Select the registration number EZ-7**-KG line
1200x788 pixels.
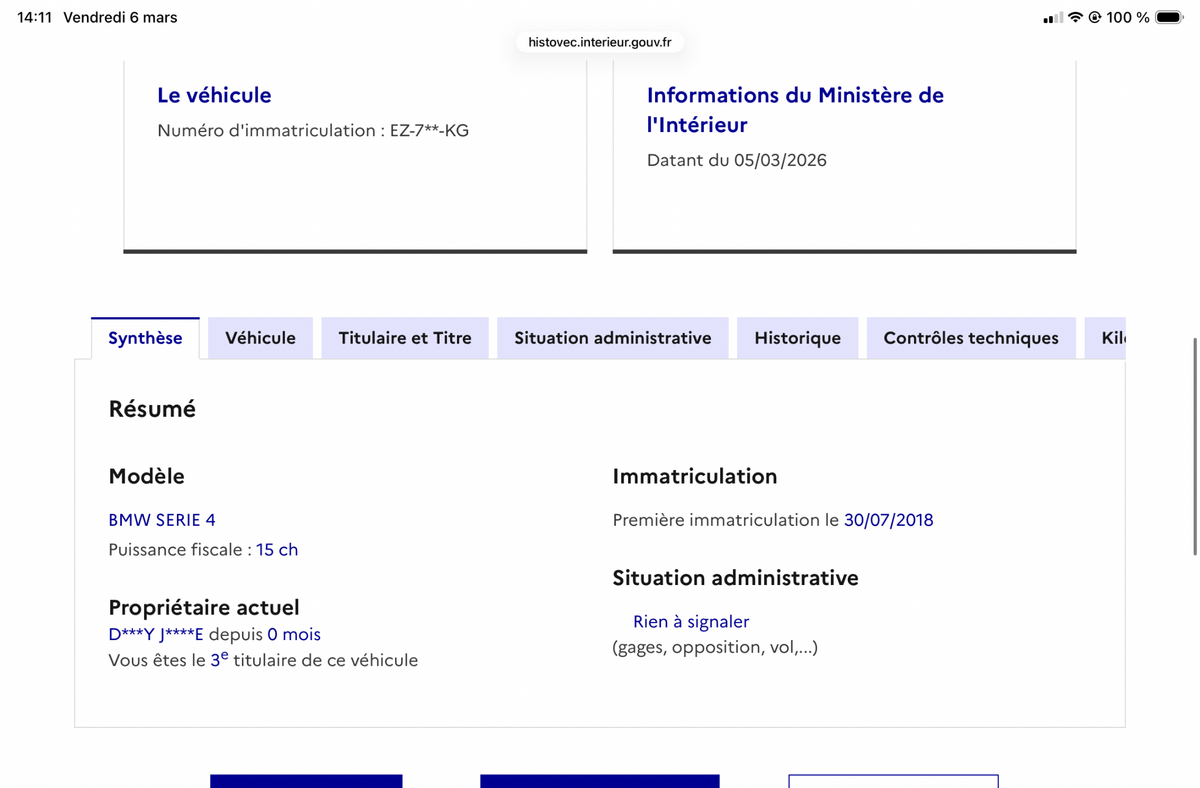[313, 130]
